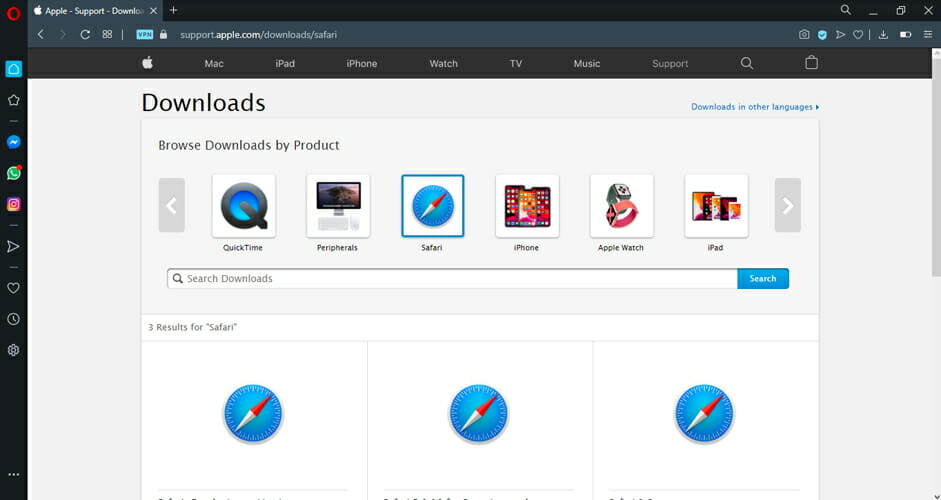Open Speed Dial start page grid
The width and height of the screenshot is (941, 500).
pos(107,34)
